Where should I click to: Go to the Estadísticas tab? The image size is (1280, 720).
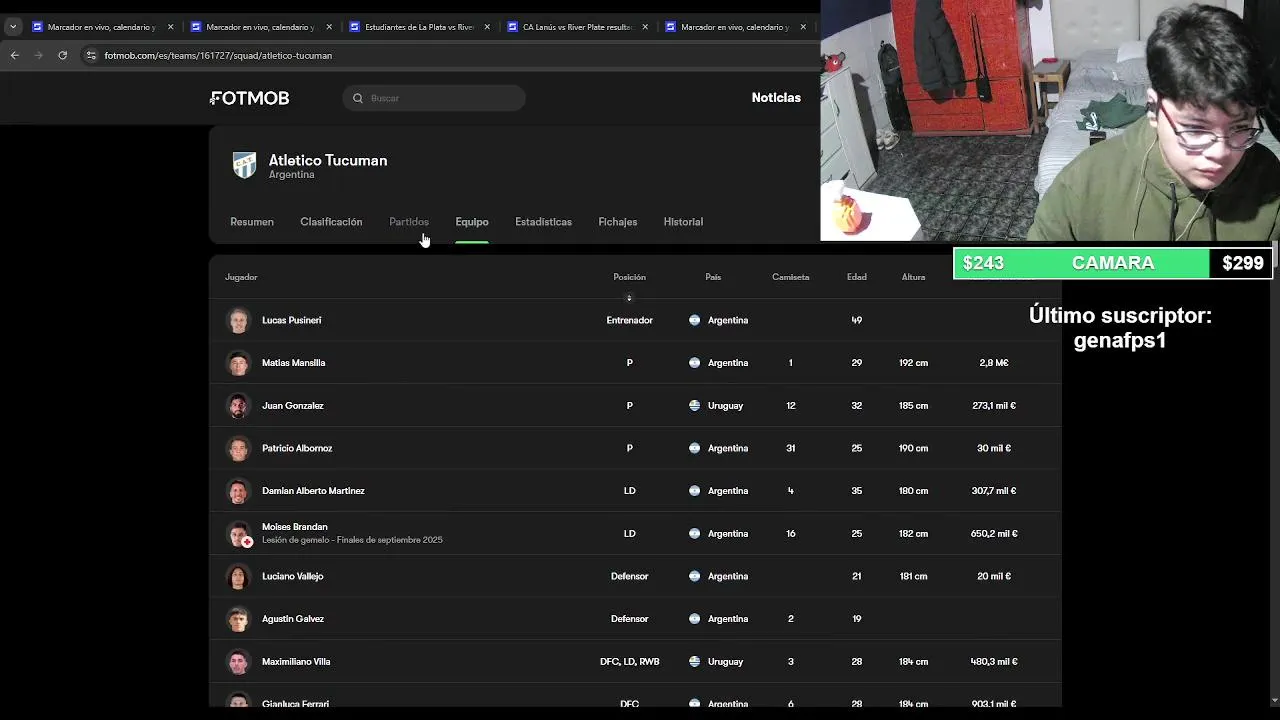pyautogui.click(x=543, y=222)
